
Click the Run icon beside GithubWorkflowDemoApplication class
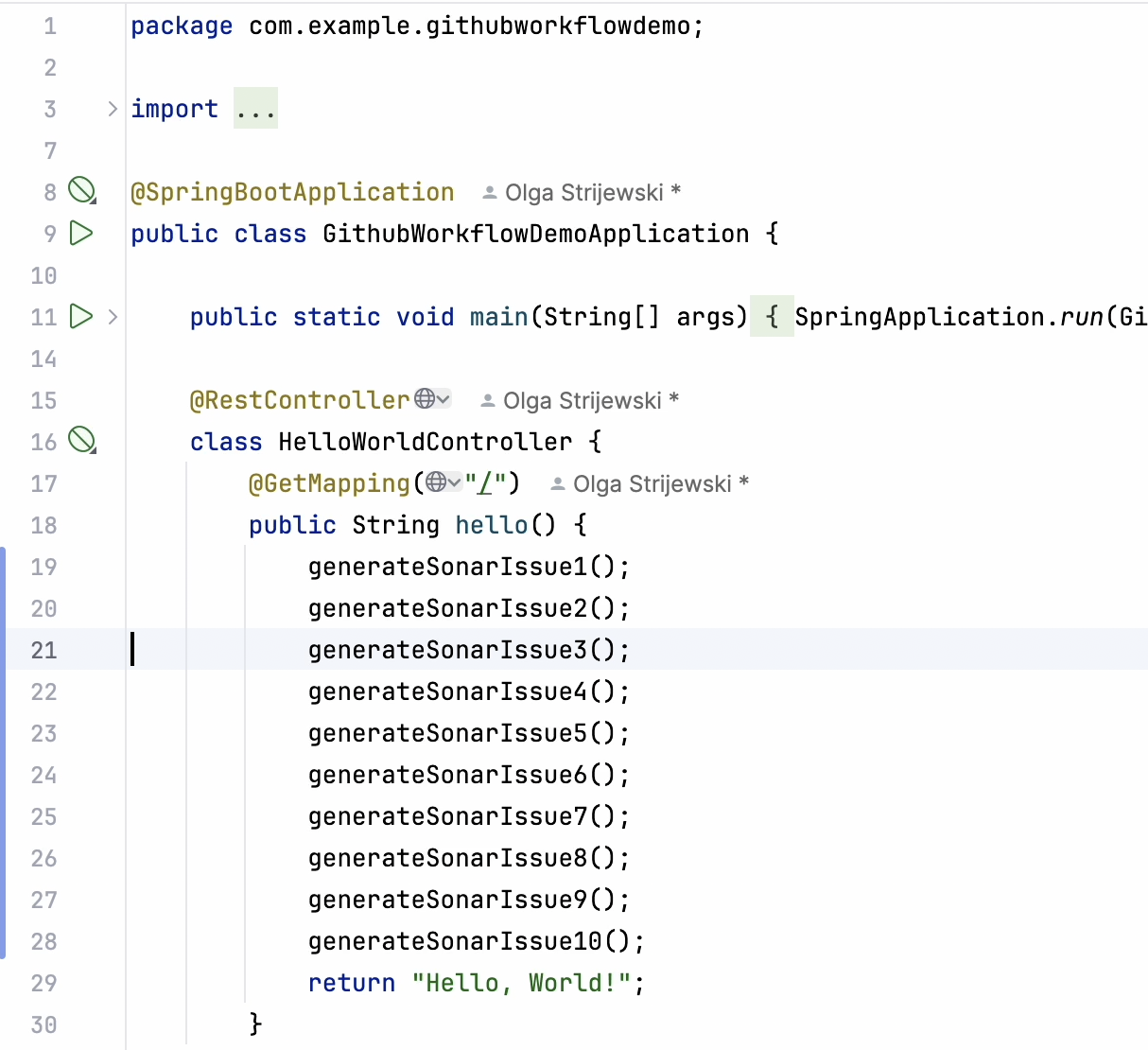coord(82,233)
